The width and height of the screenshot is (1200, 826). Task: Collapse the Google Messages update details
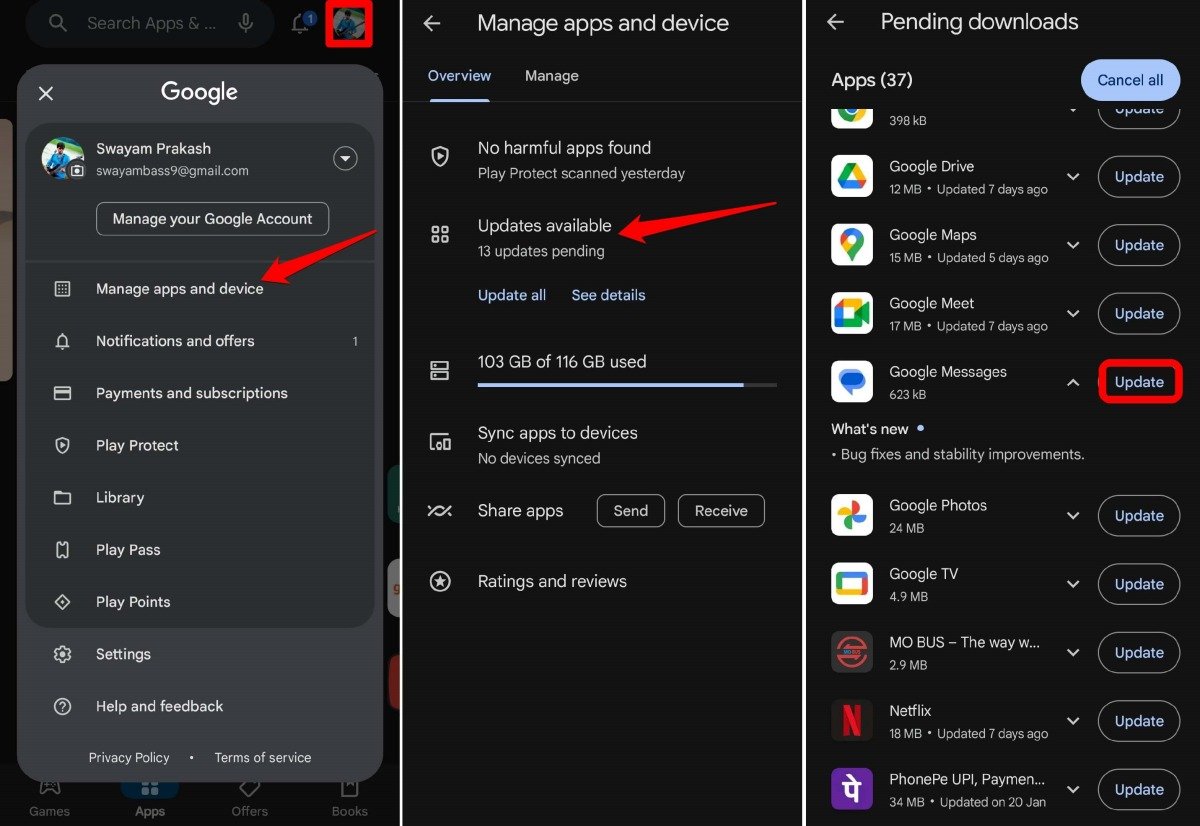pyautogui.click(x=1073, y=382)
